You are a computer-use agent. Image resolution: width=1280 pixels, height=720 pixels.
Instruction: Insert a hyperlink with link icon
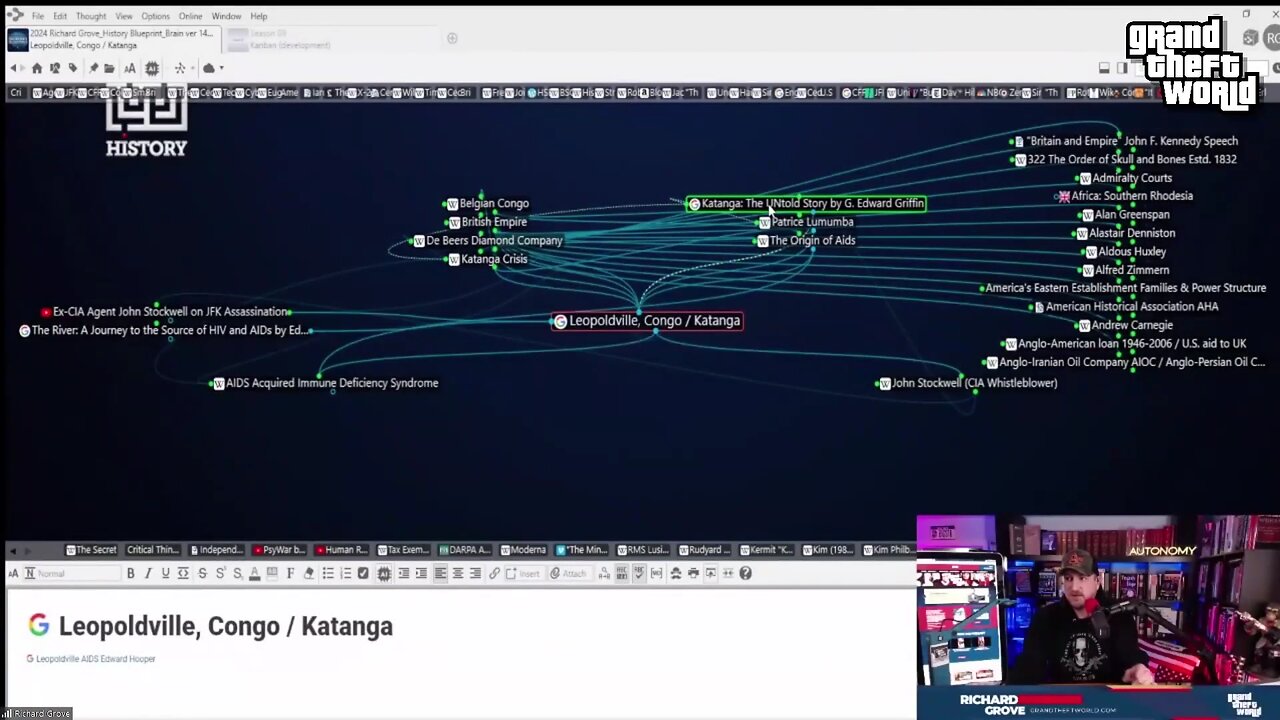(x=494, y=573)
